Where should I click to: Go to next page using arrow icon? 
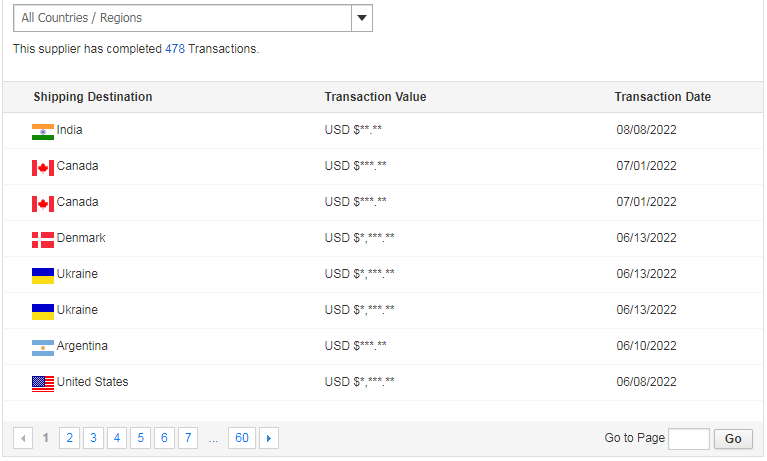269,438
